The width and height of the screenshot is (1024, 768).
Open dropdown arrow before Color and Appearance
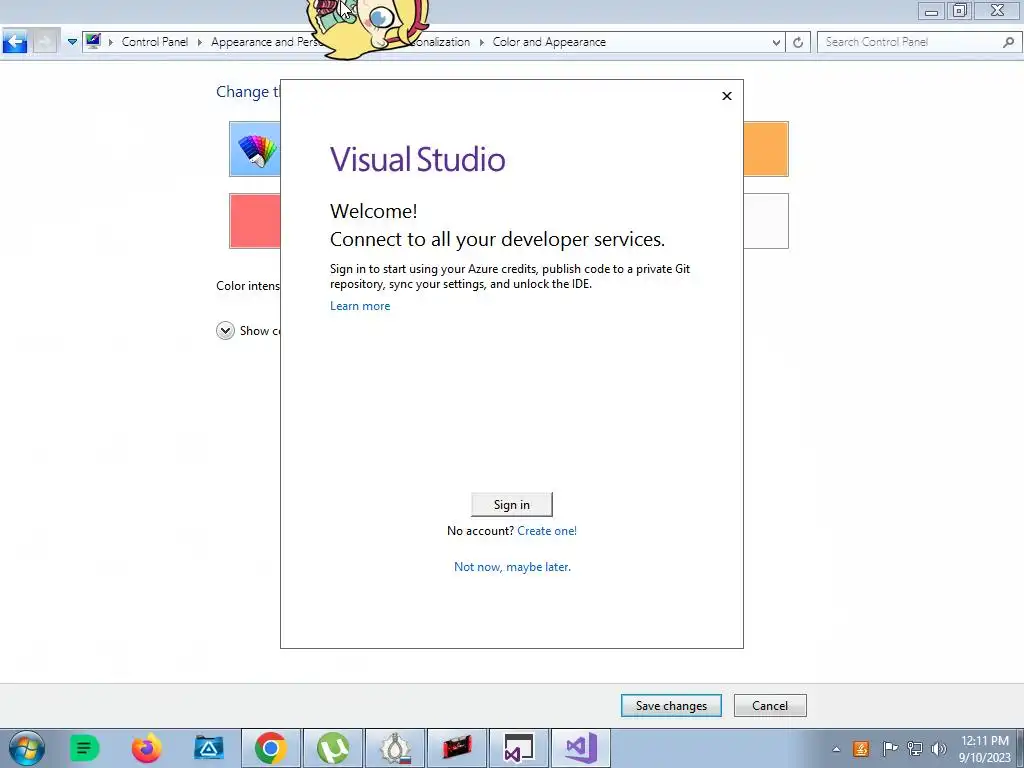481,42
